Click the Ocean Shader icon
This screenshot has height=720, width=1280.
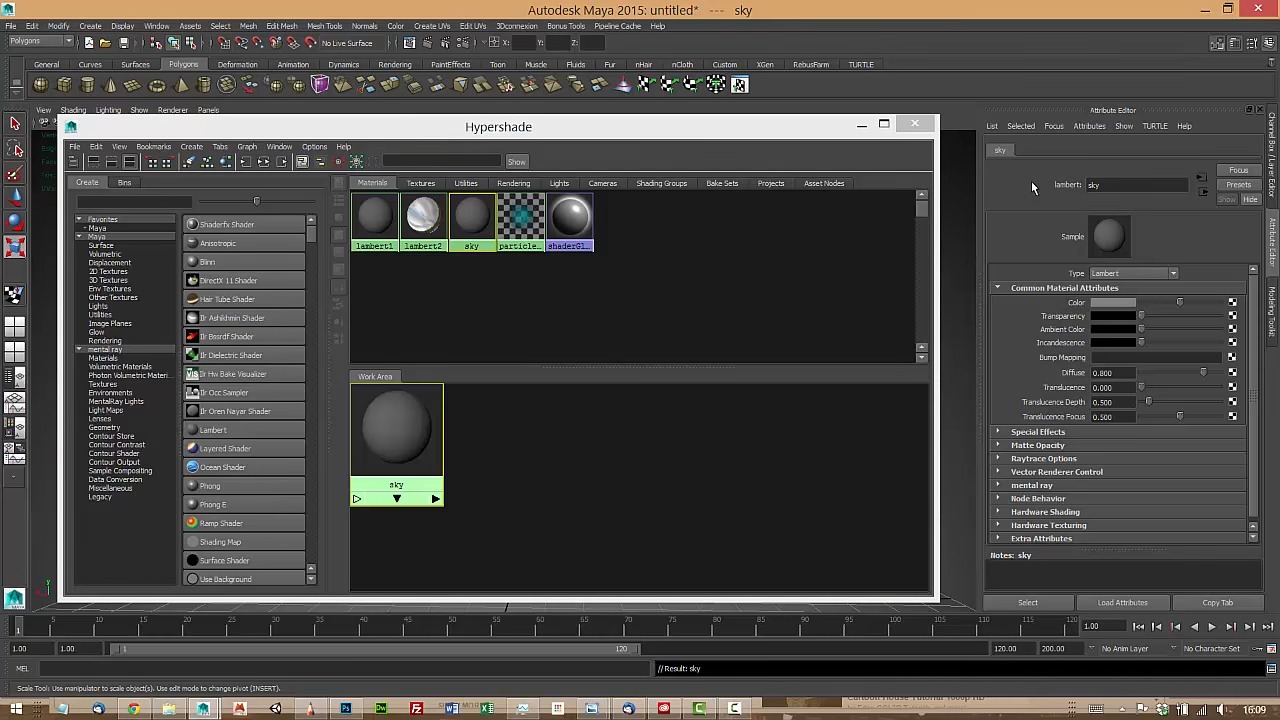(x=192, y=467)
